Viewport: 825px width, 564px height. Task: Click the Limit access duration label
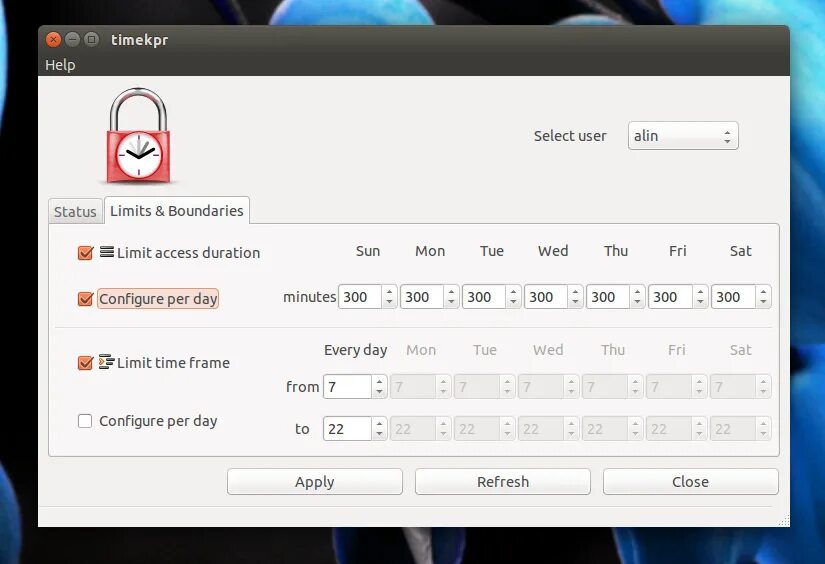pos(188,253)
